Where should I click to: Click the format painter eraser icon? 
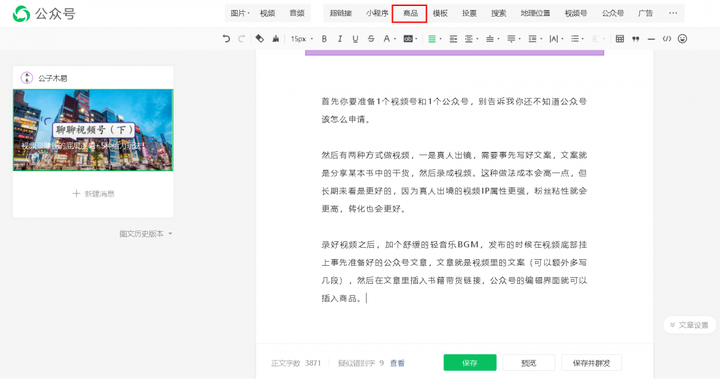[x=259, y=39]
